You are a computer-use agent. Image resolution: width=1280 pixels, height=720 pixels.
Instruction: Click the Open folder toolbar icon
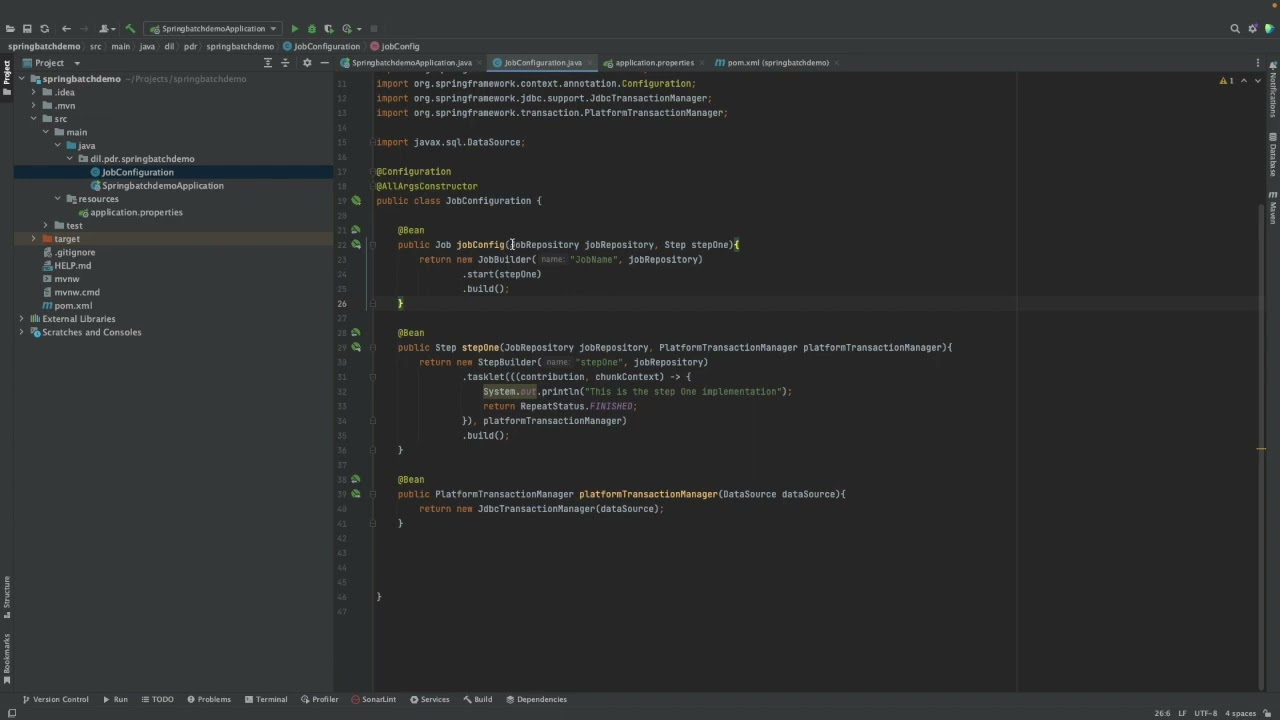tap(10, 29)
